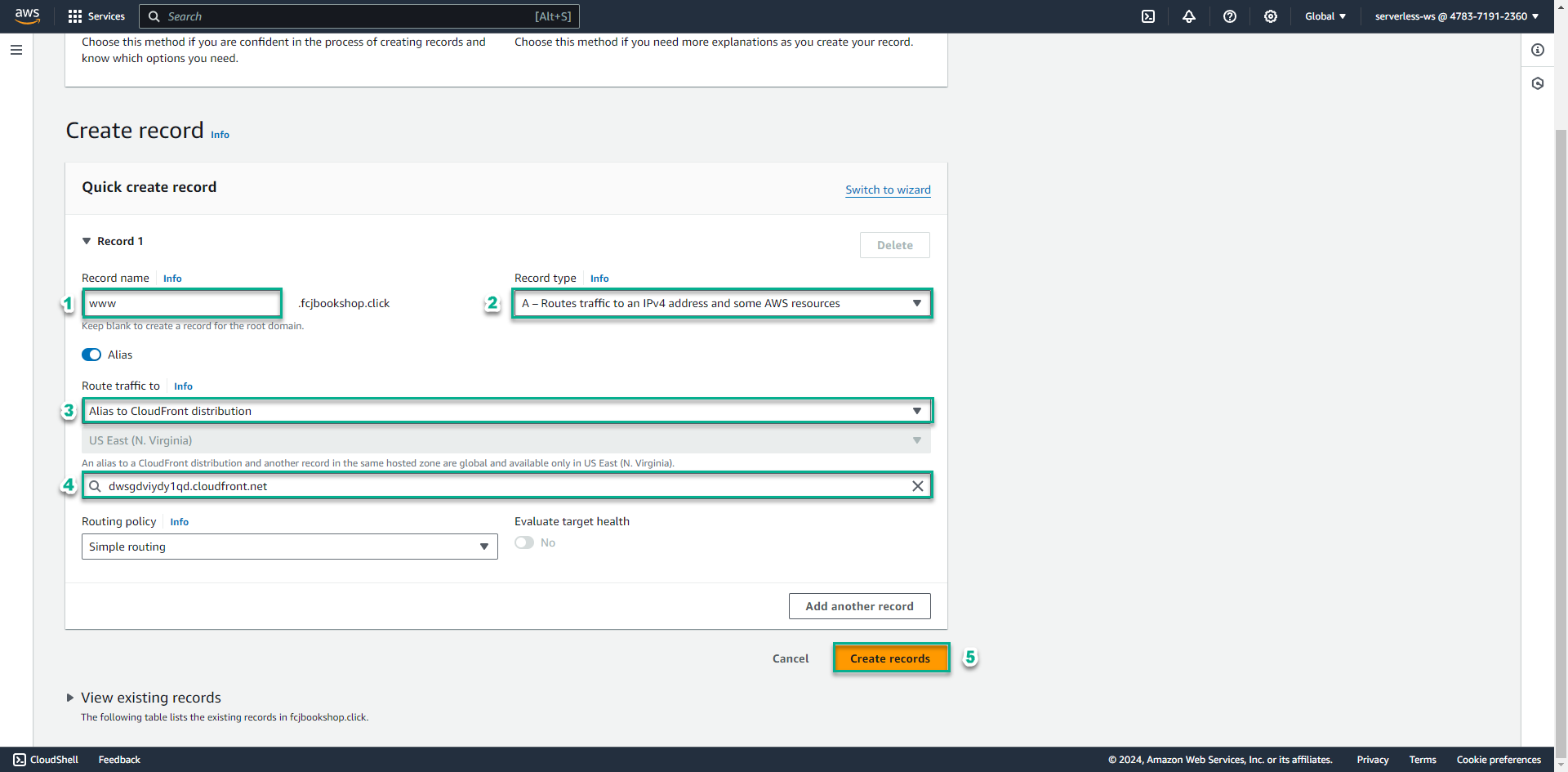This screenshot has width=1568, height=772.
Task: Click the .fcjbookshop.click domain suffix text
Action: (x=344, y=303)
